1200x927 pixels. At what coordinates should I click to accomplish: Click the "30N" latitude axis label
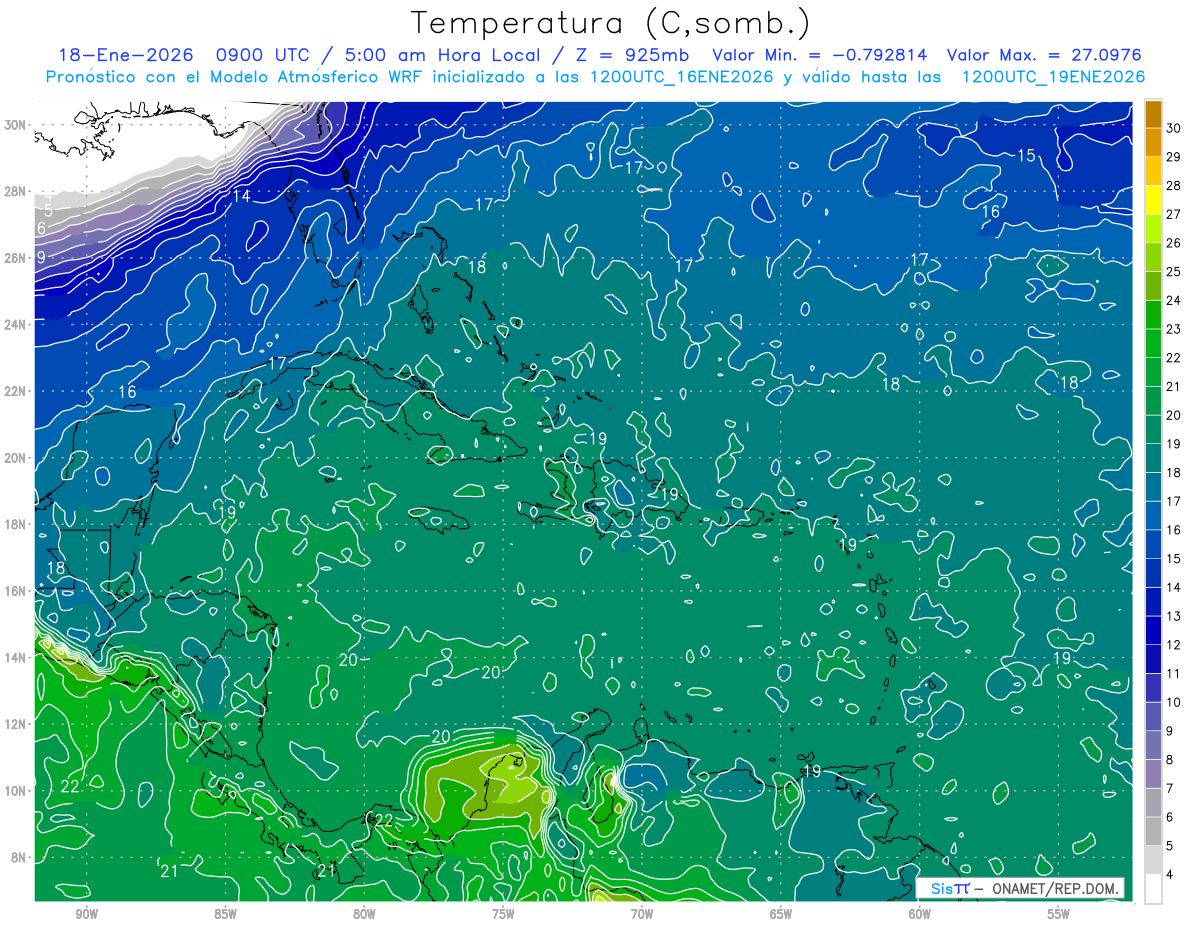click(15, 125)
